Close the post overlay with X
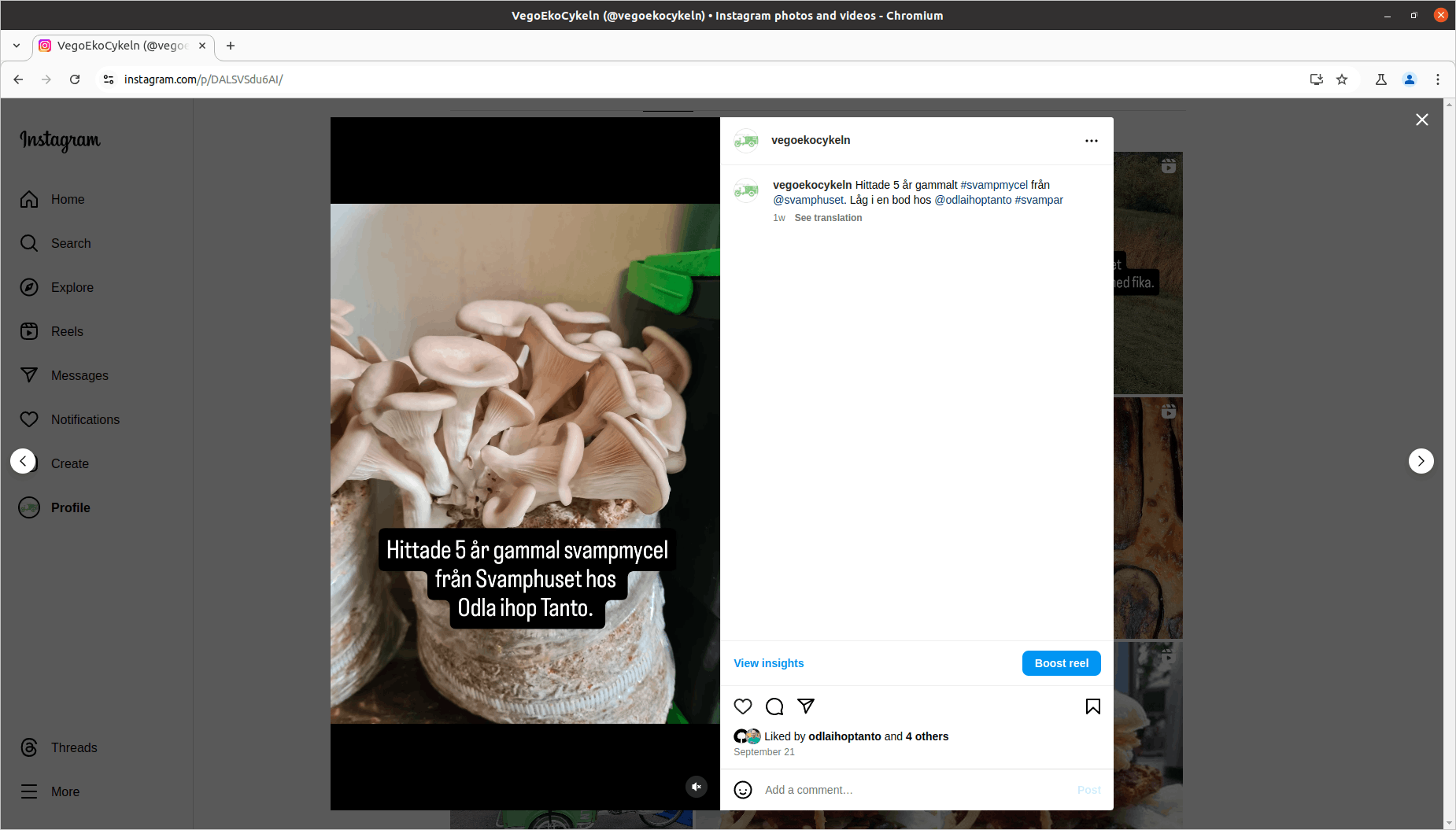The height and width of the screenshot is (830, 1456). pos(1422,120)
